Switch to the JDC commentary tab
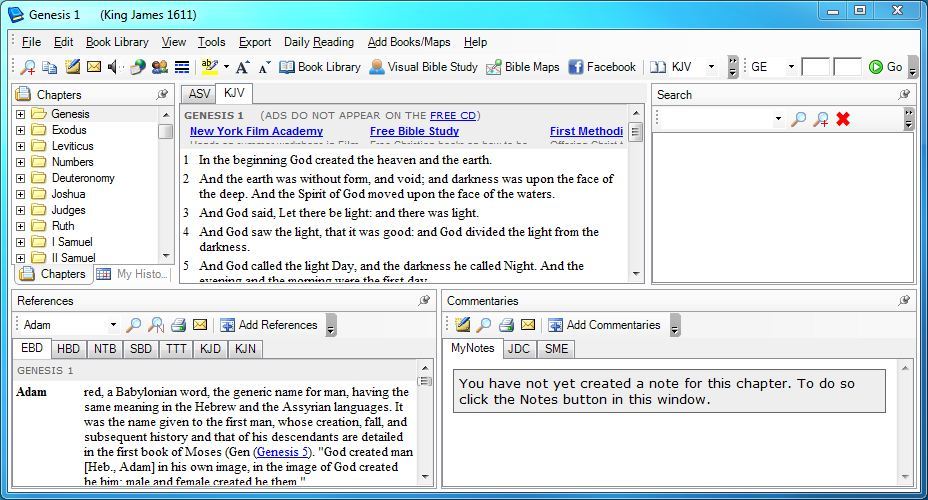This screenshot has width=928, height=500. coord(518,349)
